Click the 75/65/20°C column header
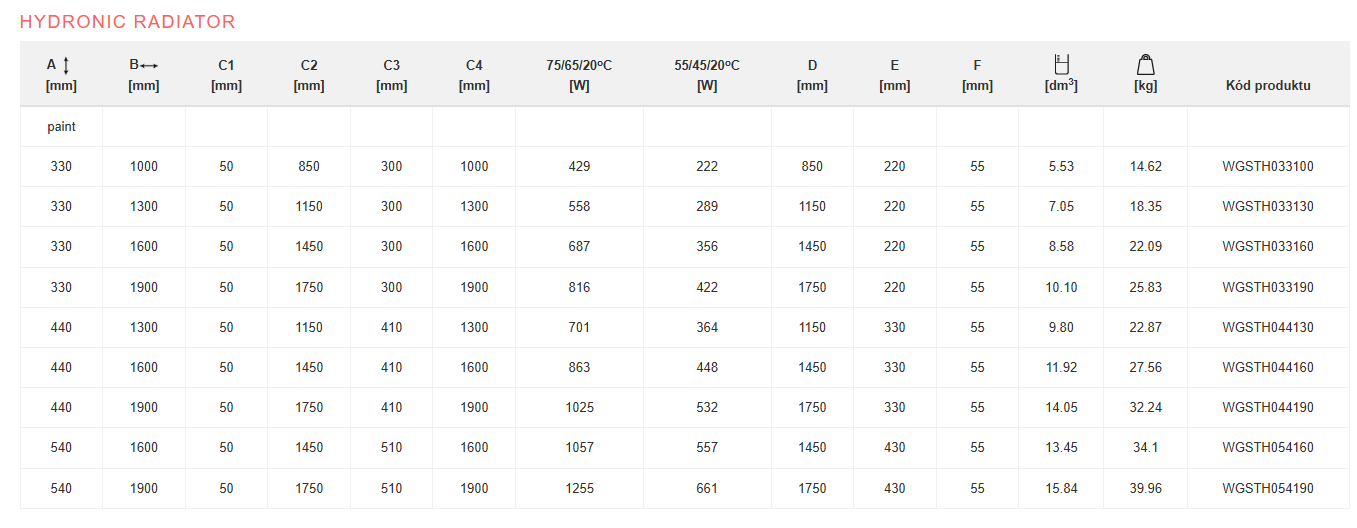The image size is (1357, 528). click(x=578, y=75)
